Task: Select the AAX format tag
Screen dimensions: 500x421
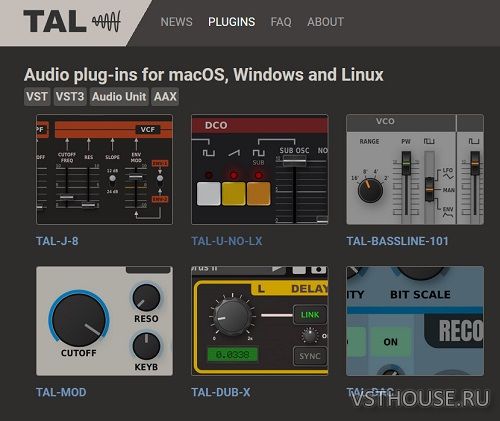Action: tap(165, 97)
